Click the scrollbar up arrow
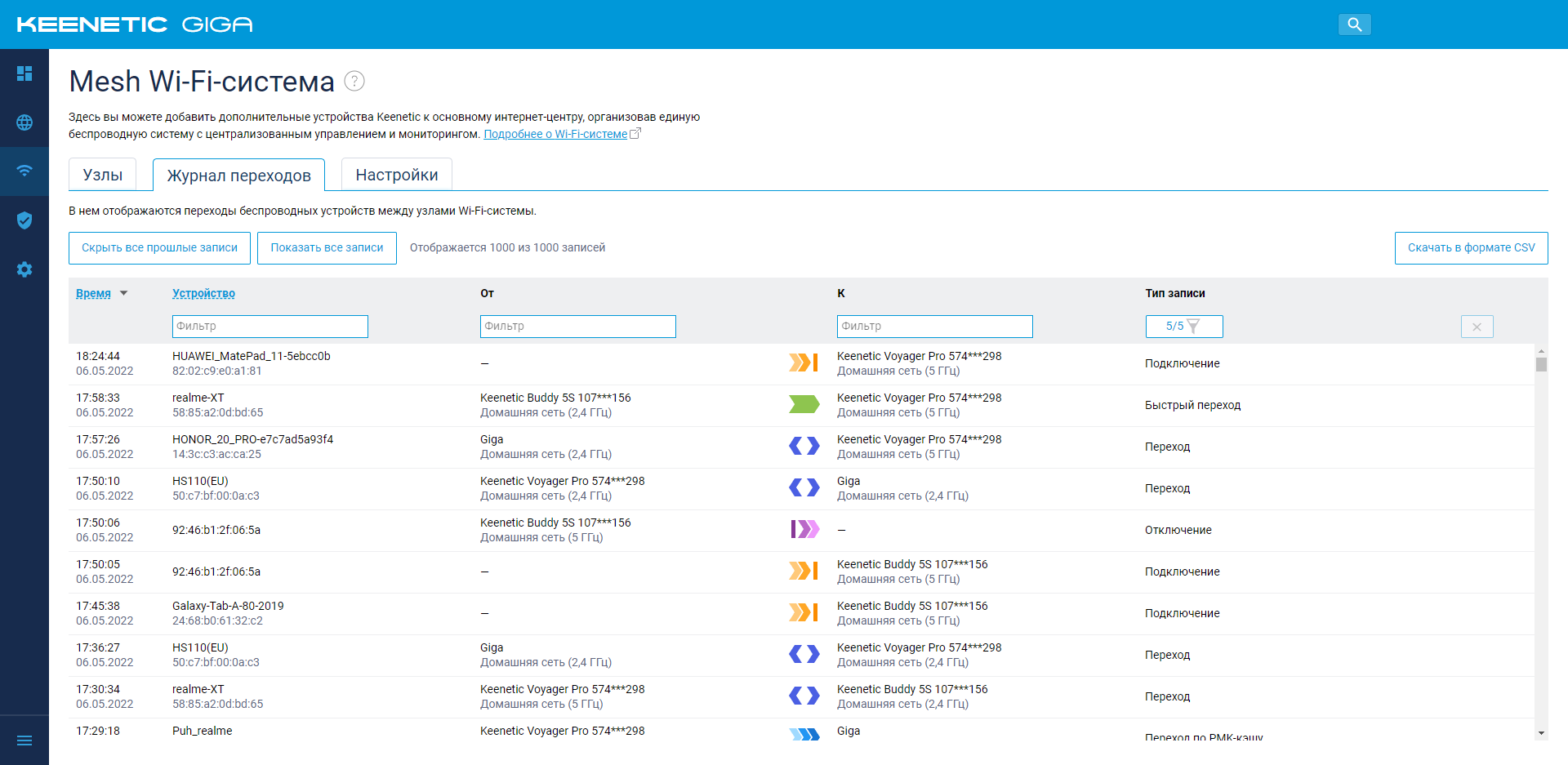The height and width of the screenshot is (765, 1568). [1541, 350]
